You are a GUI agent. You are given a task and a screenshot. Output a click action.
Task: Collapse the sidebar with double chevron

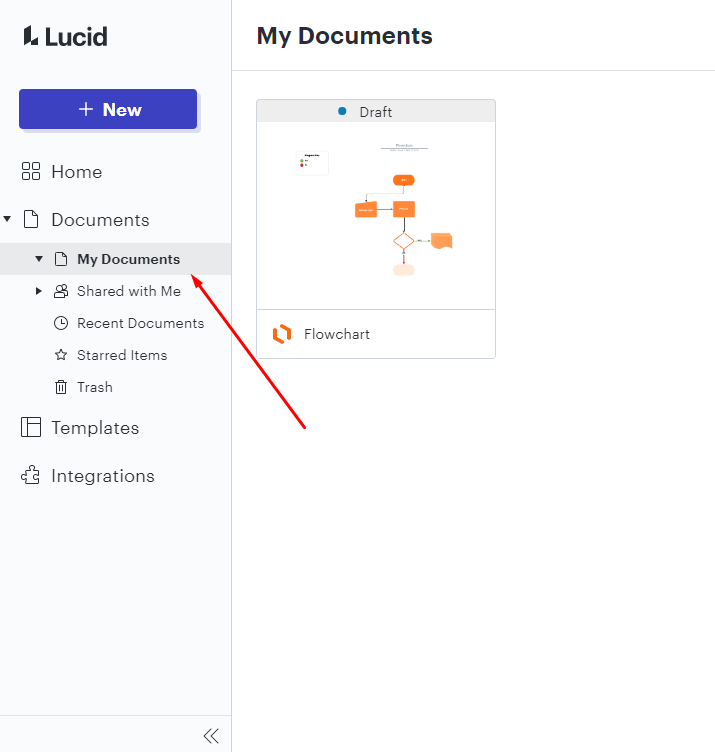click(x=211, y=736)
